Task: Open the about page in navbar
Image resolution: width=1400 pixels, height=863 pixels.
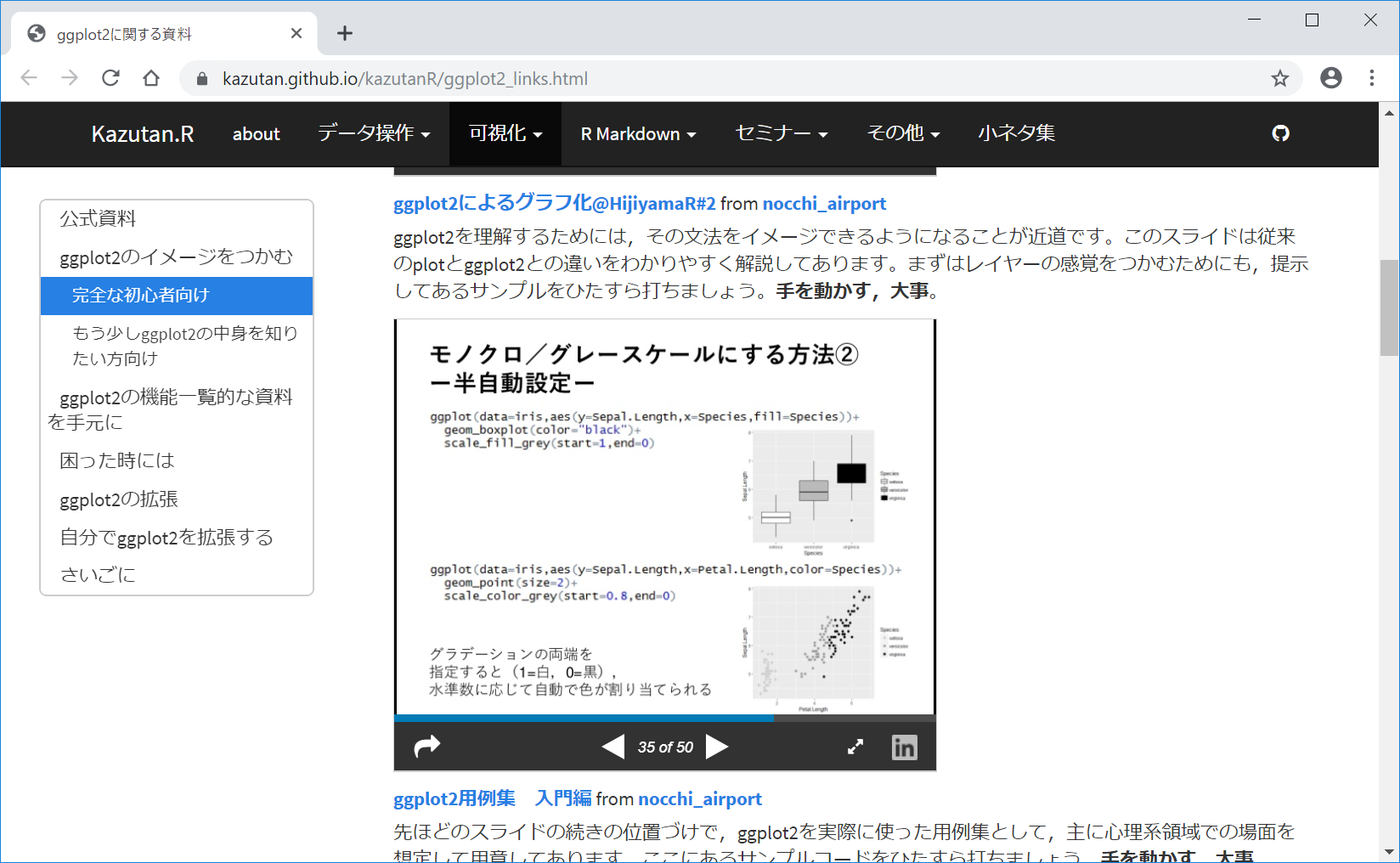Action: [x=256, y=134]
